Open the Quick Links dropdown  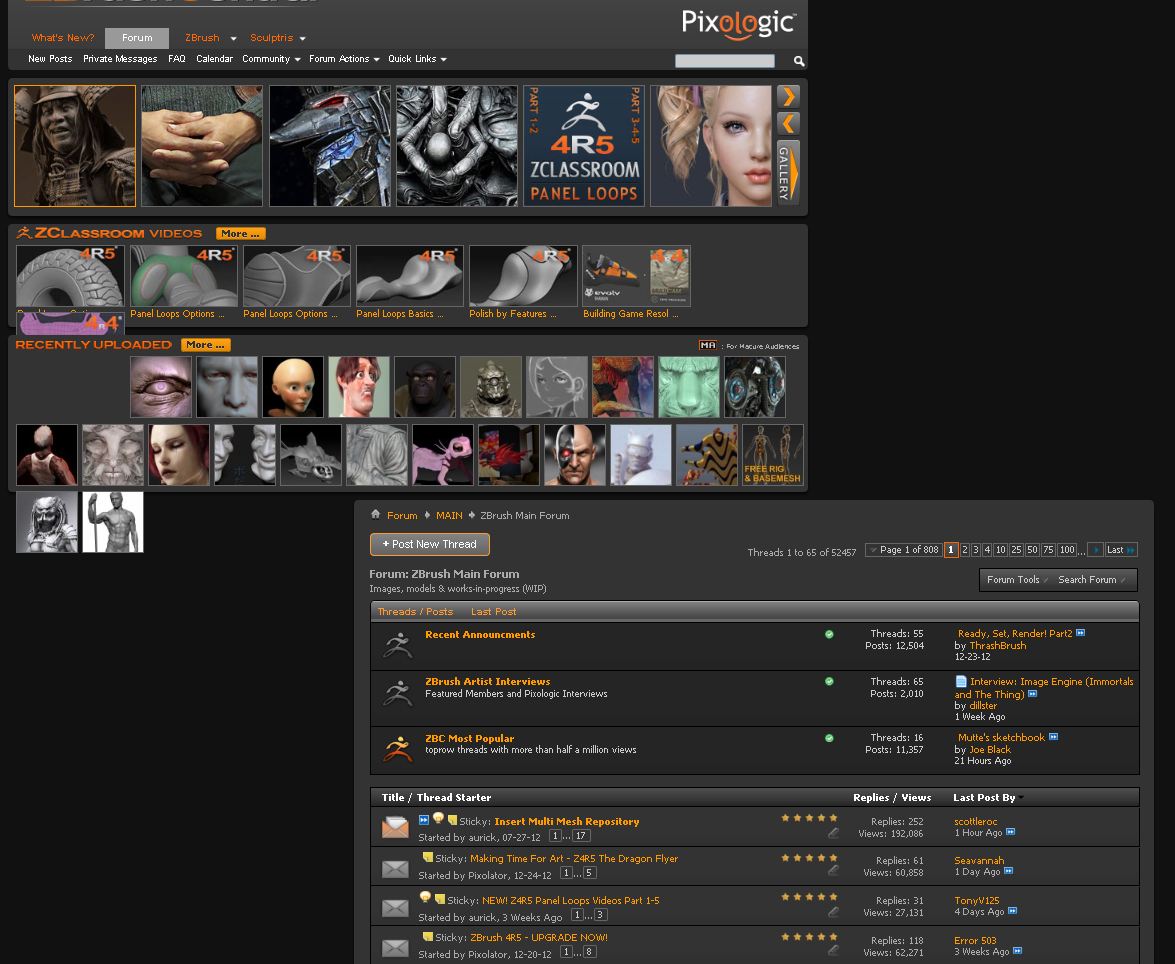417,58
